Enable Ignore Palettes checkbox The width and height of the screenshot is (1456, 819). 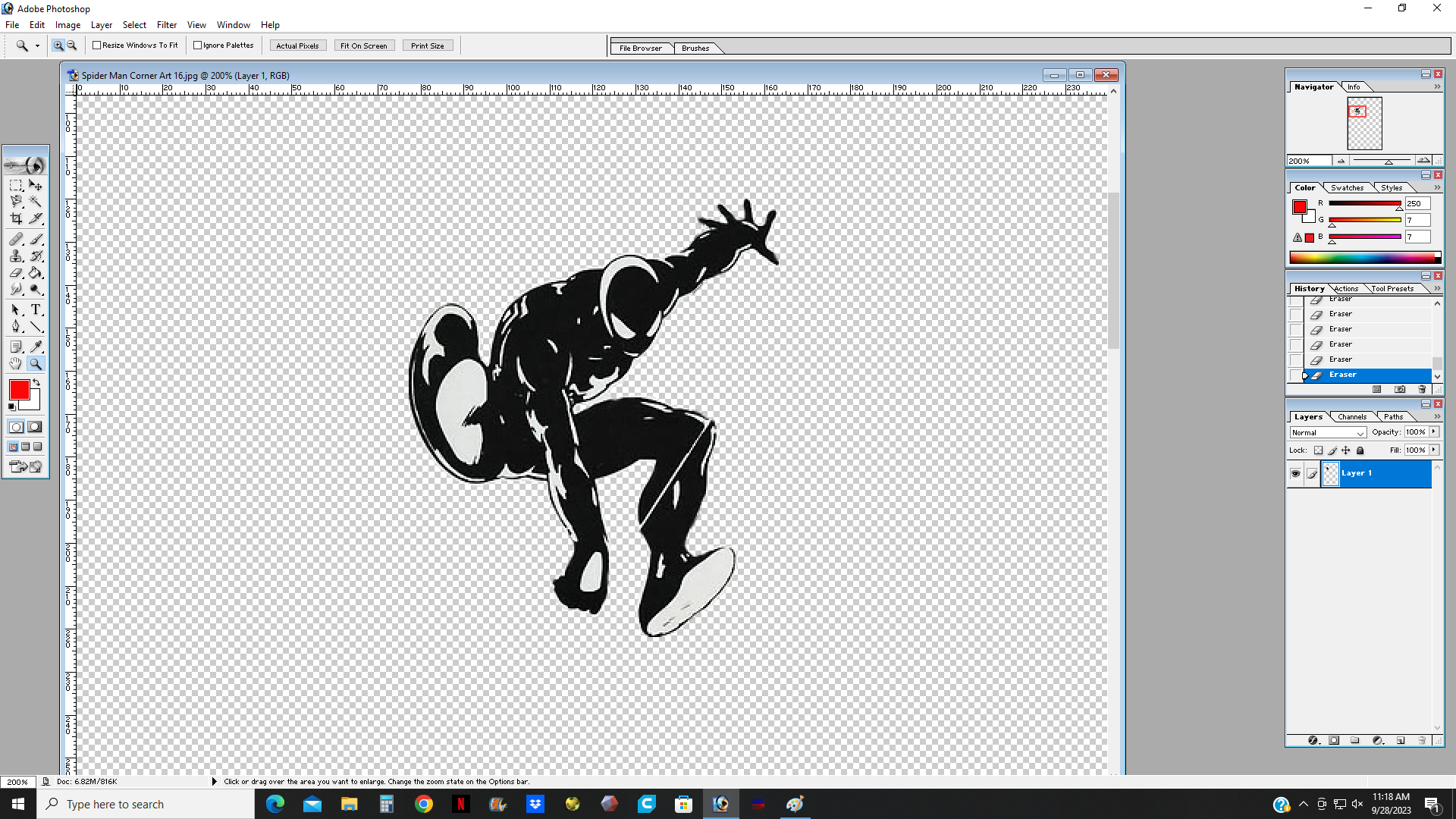click(x=198, y=45)
